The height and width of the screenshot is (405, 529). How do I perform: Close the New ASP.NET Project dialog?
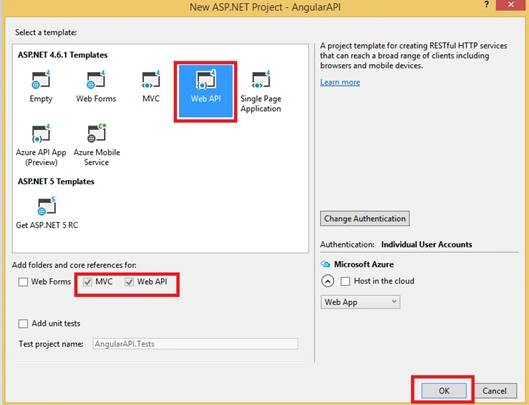pyautogui.click(x=511, y=5)
